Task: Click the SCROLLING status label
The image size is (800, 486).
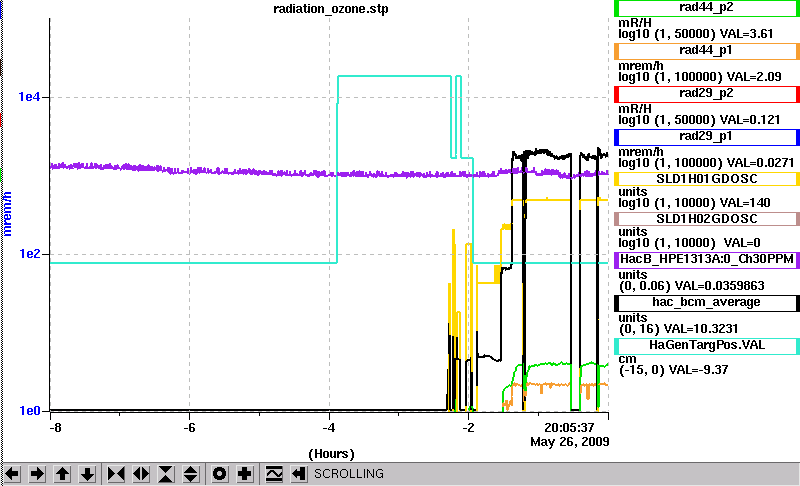Action: pyautogui.click(x=348, y=474)
